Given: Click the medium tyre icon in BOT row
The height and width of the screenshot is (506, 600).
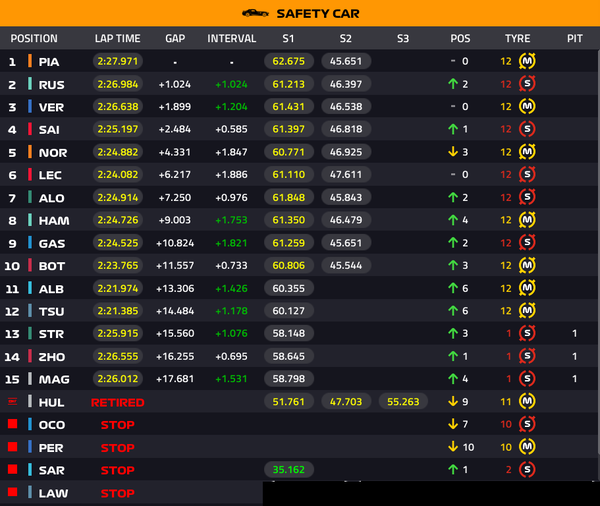Looking at the screenshot, I should pos(527,265).
